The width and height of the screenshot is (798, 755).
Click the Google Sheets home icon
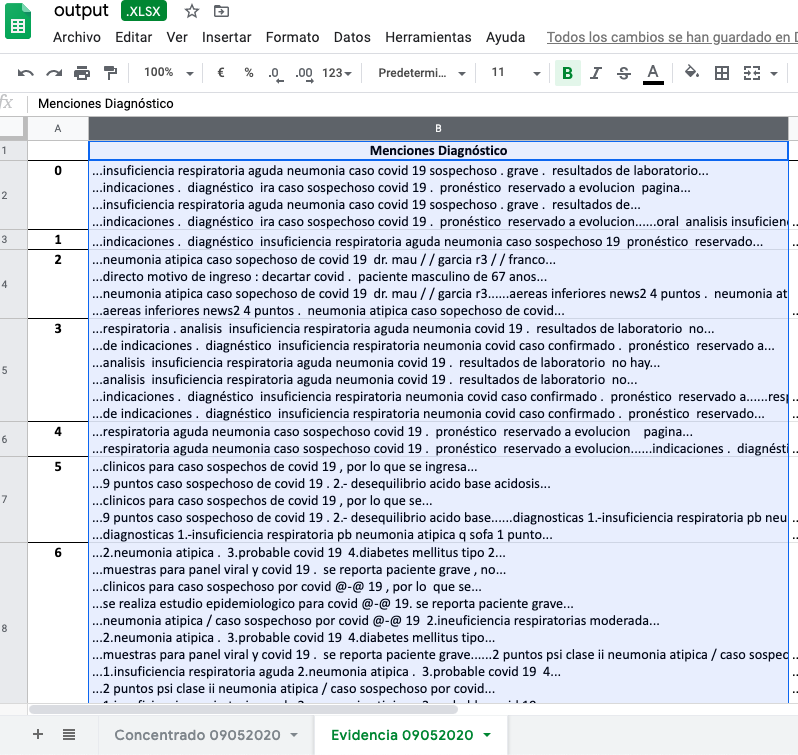18,21
